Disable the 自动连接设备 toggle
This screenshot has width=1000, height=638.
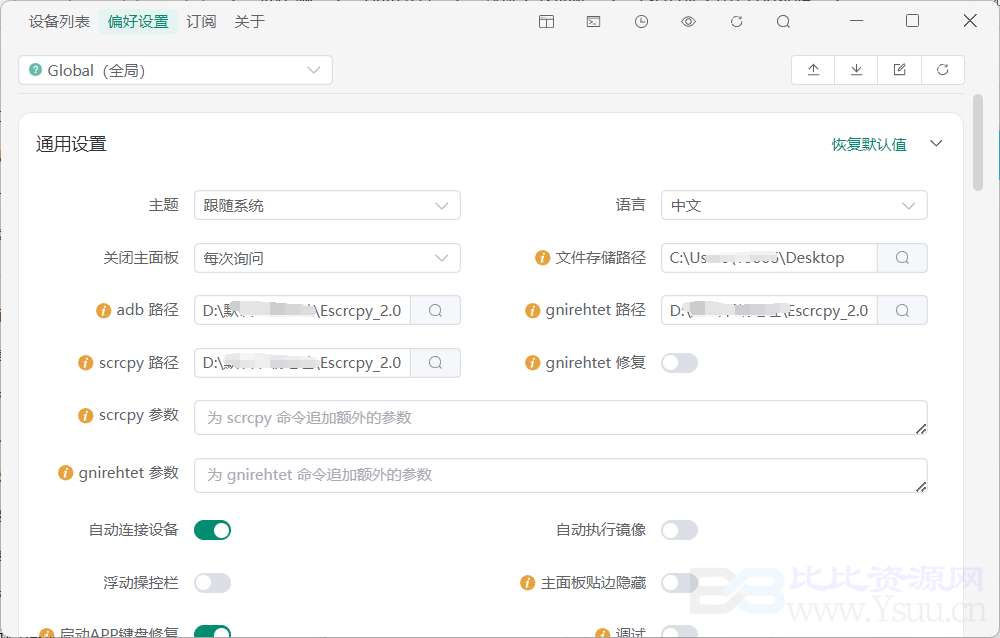(x=212, y=530)
